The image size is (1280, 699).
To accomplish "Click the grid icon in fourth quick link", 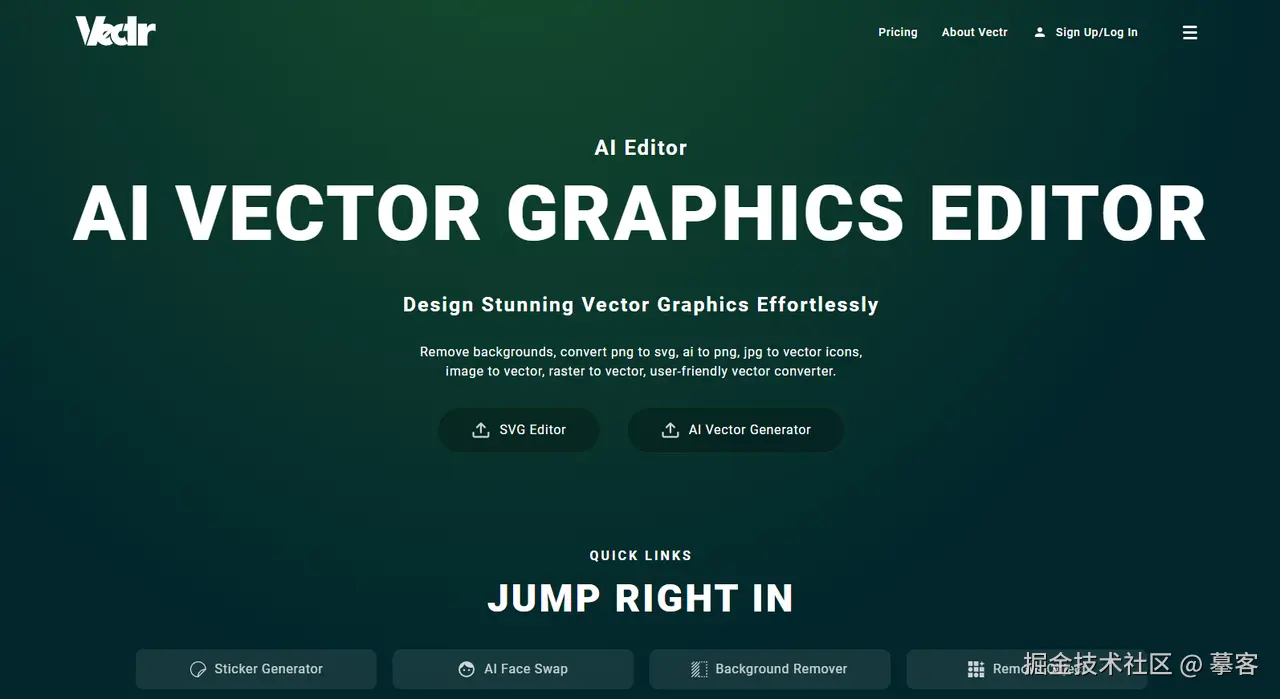I will point(976,669).
